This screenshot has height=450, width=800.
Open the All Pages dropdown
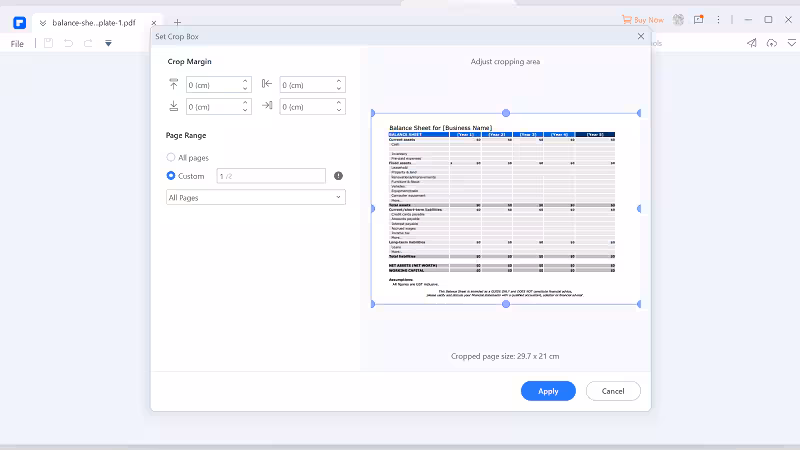coord(256,197)
